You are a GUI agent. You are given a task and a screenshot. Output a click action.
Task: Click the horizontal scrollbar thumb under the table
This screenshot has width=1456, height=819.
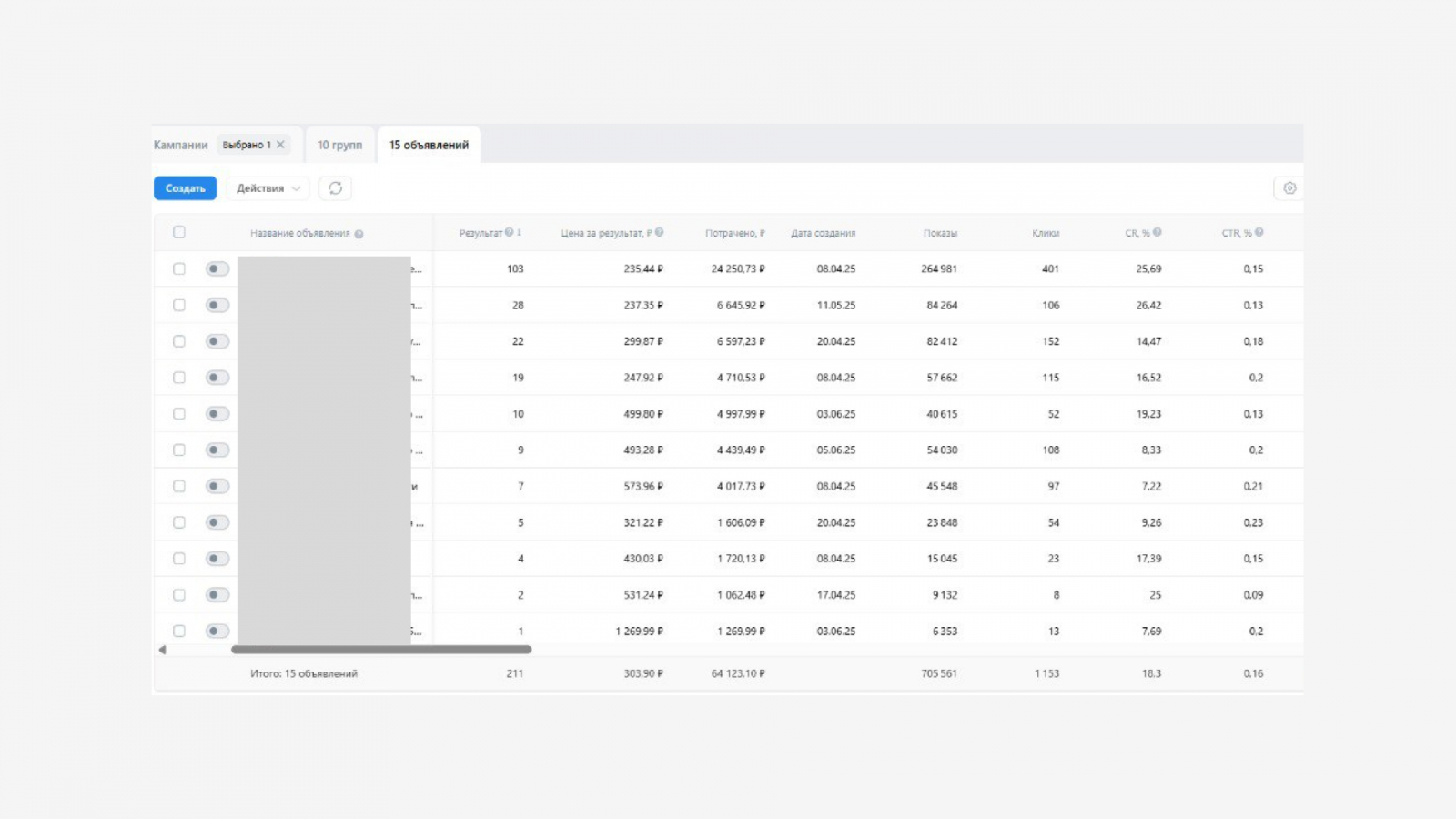tap(381, 650)
